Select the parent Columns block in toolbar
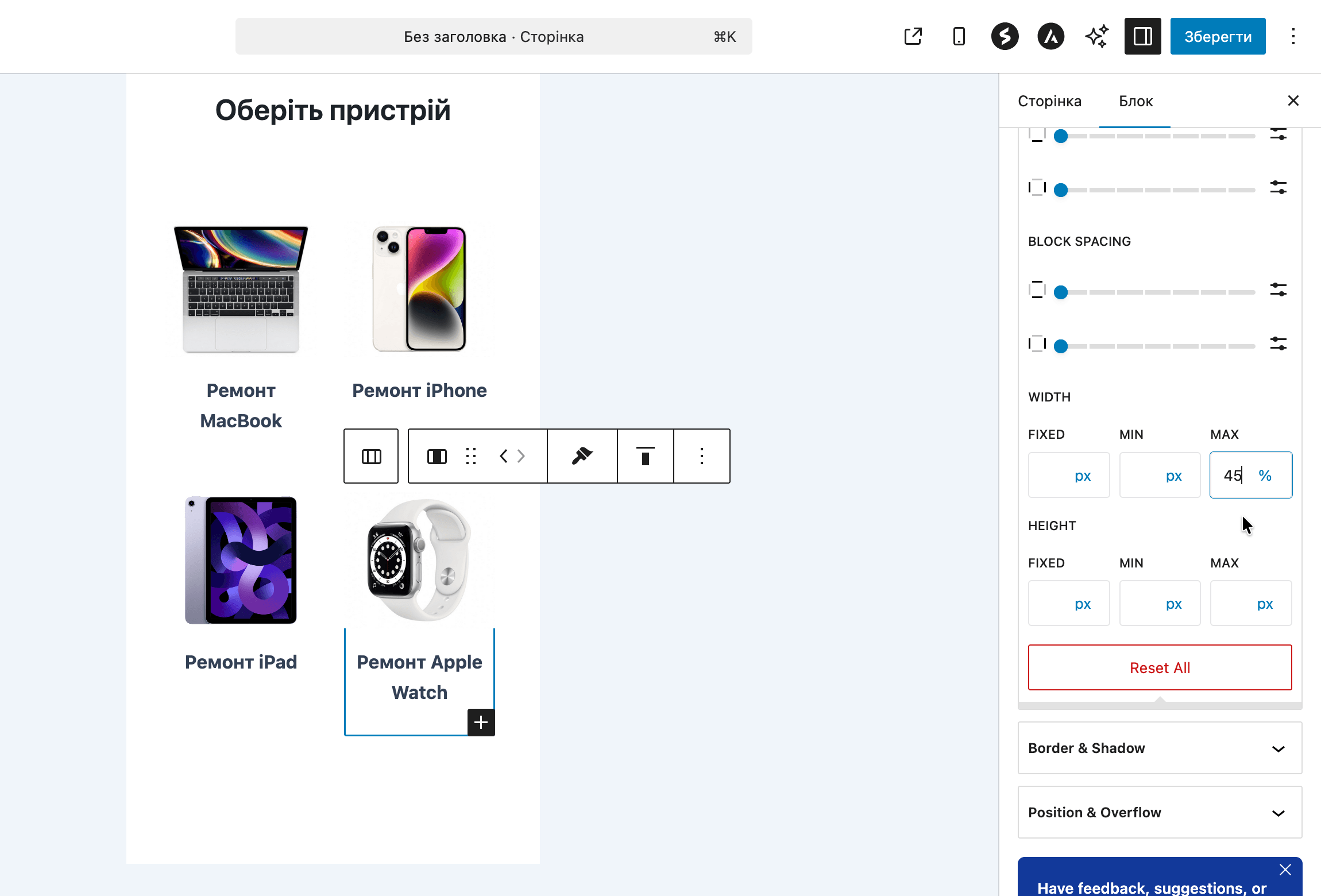1321x896 pixels. [370, 455]
